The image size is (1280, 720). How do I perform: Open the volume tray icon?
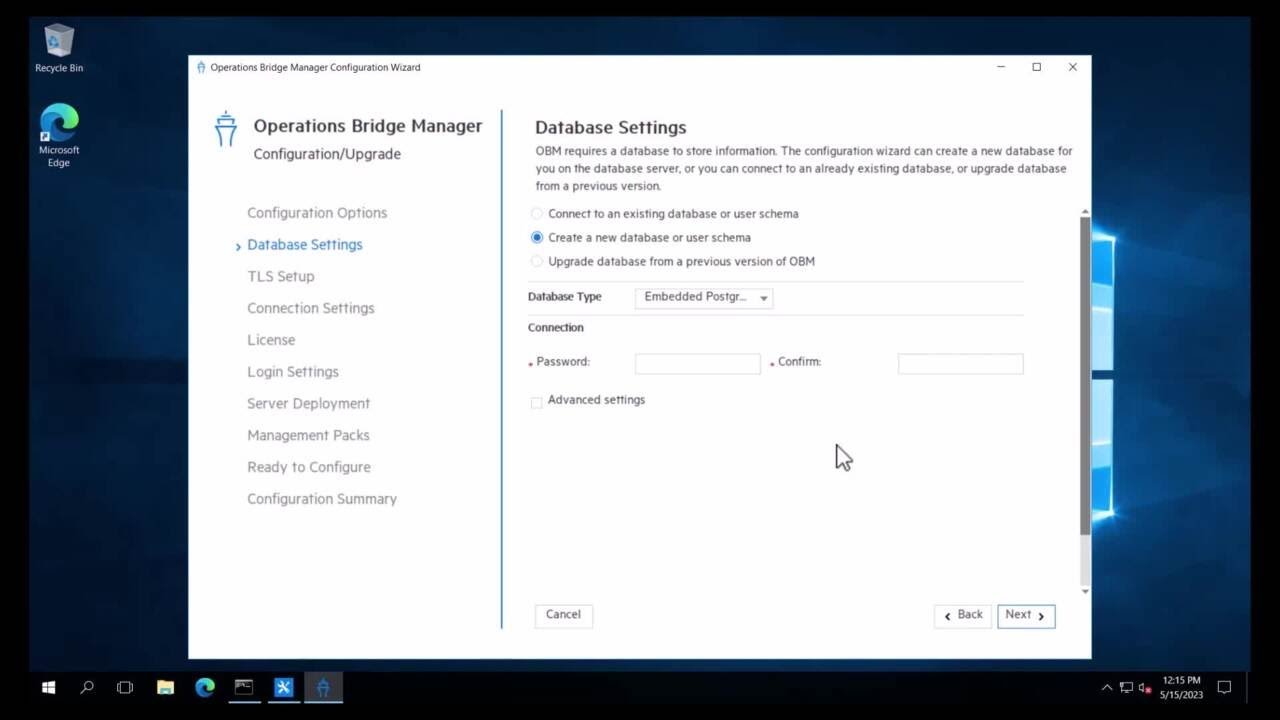pos(1145,688)
